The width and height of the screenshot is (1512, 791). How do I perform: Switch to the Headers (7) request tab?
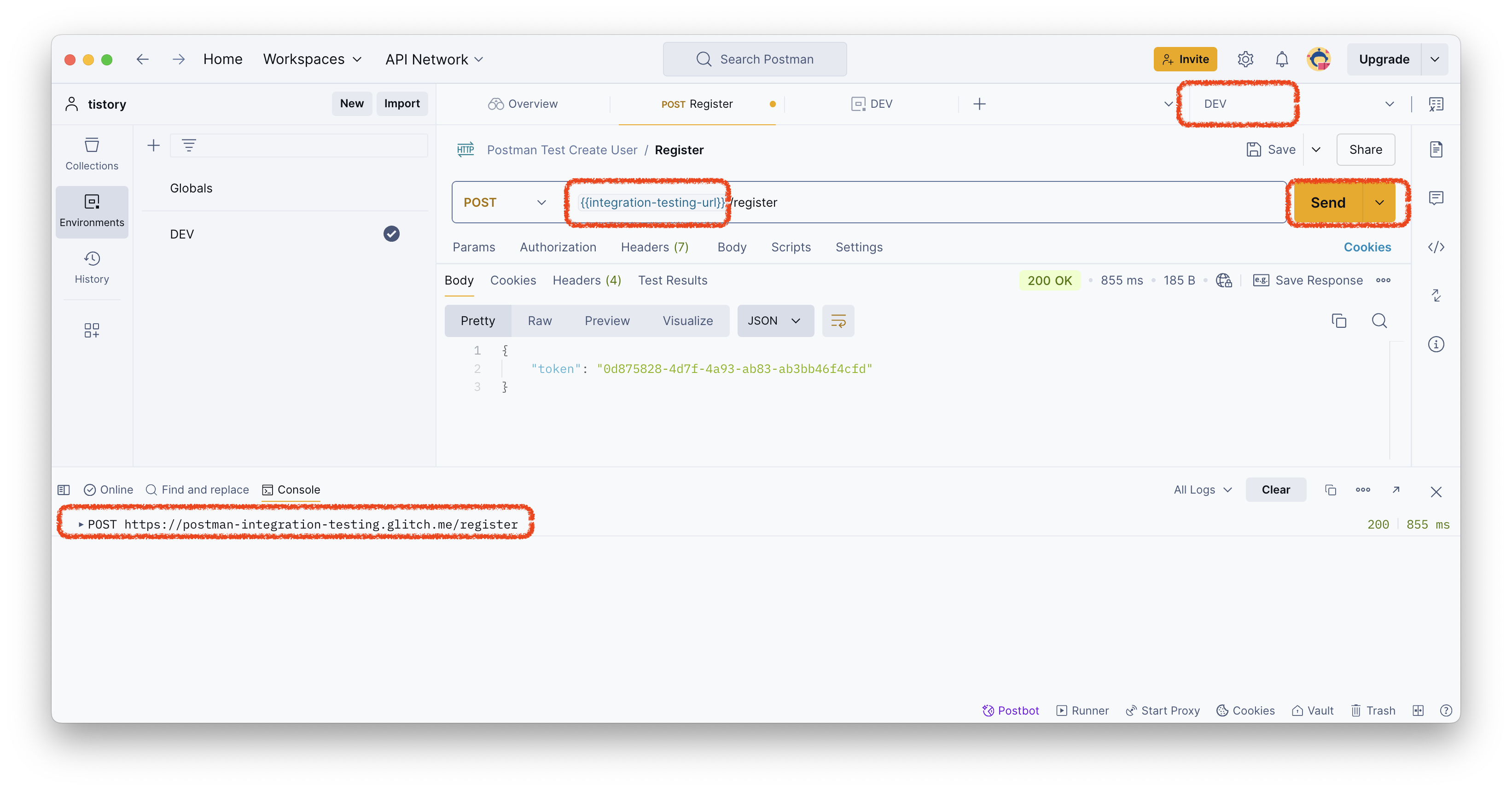click(x=654, y=247)
